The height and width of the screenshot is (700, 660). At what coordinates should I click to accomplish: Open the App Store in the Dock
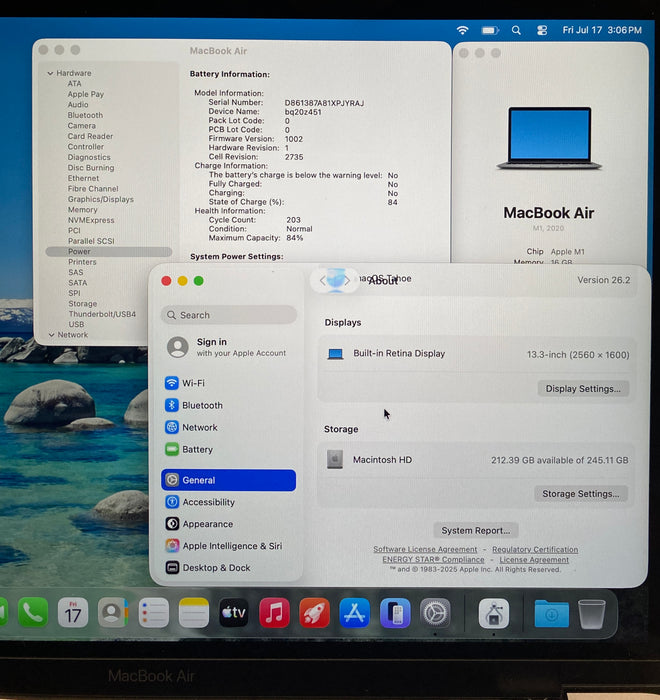coord(355,612)
